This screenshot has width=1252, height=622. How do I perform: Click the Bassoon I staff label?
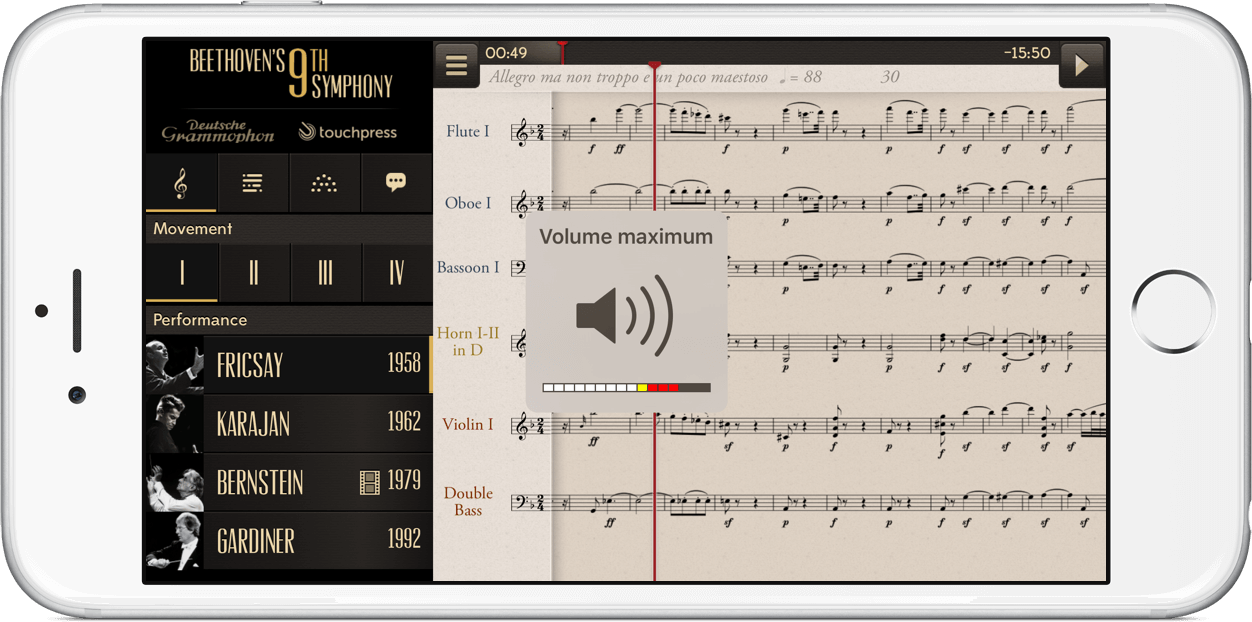click(468, 267)
